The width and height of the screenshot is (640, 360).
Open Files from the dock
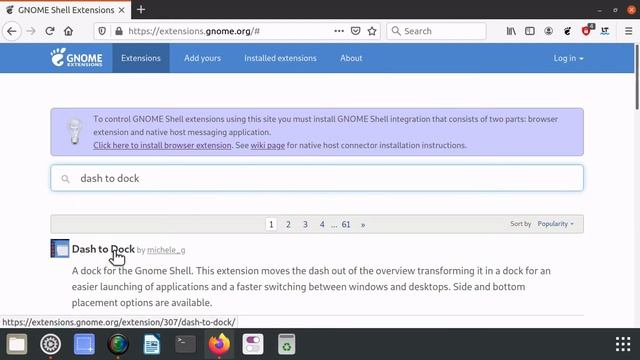pyautogui.click(x=17, y=344)
